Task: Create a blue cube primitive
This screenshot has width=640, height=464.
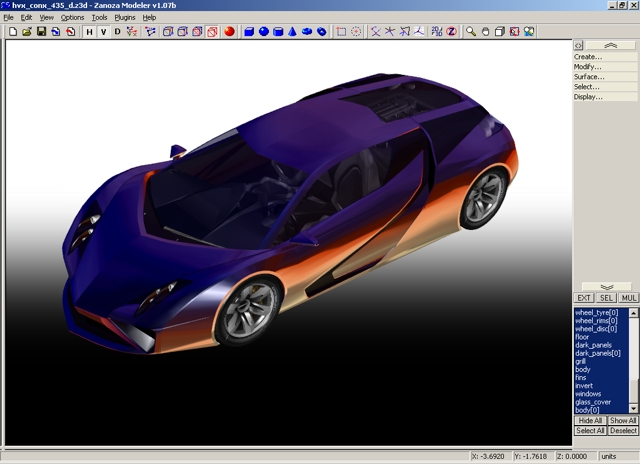Action: coord(249,32)
